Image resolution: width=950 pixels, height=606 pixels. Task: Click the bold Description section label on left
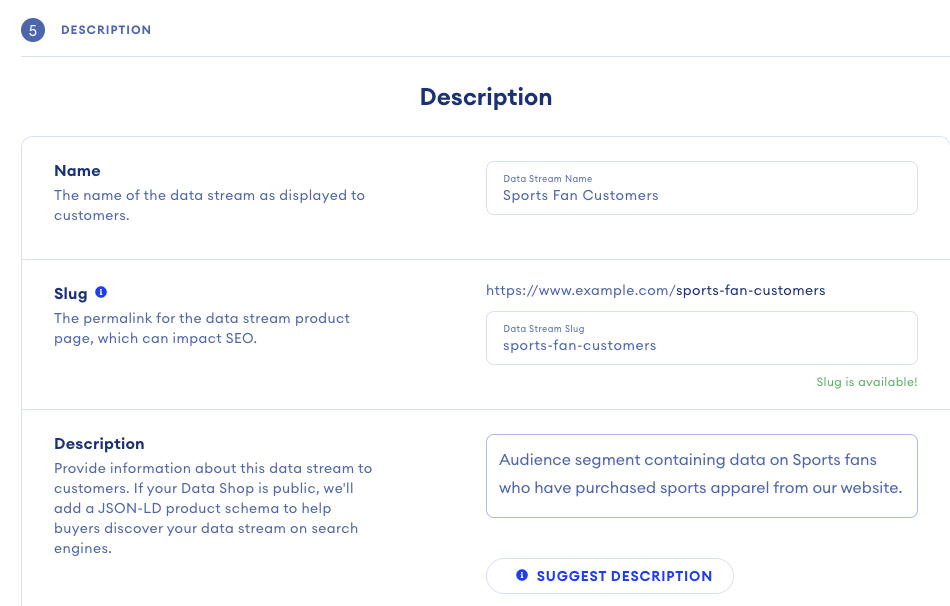click(x=99, y=444)
